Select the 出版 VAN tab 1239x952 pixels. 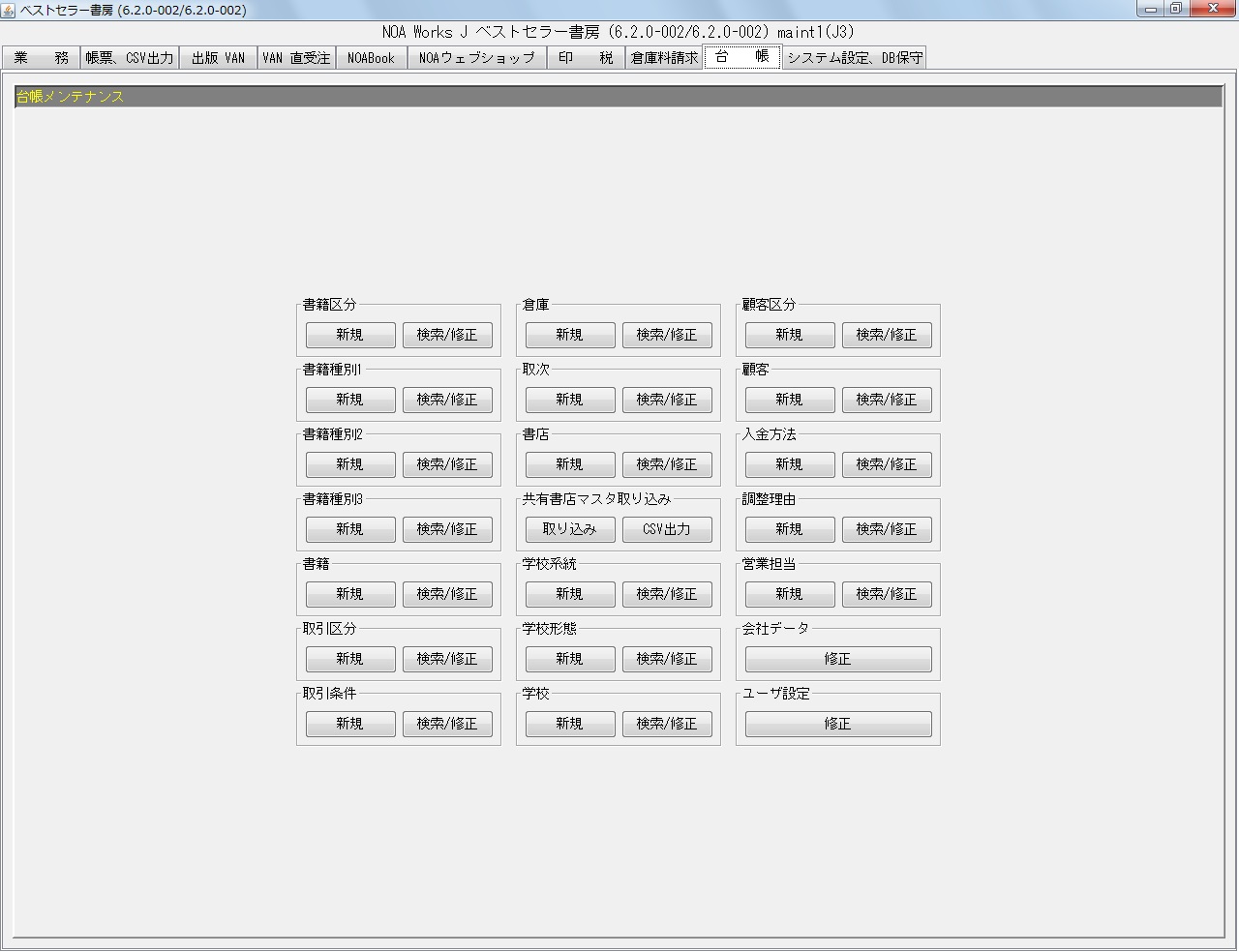point(217,57)
